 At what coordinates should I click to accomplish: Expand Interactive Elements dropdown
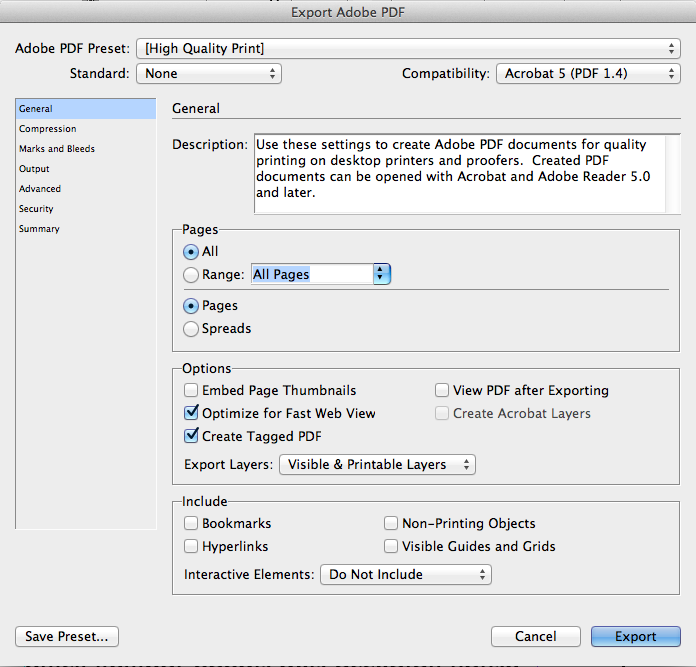click(x=405, y=574)
